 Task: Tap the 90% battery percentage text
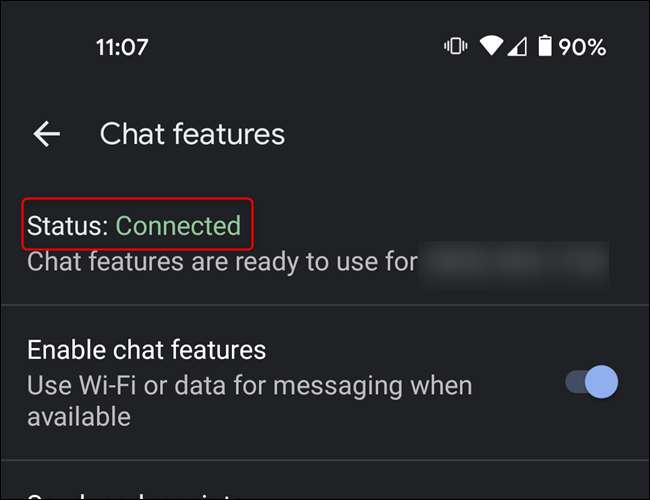tap(582, 47)
